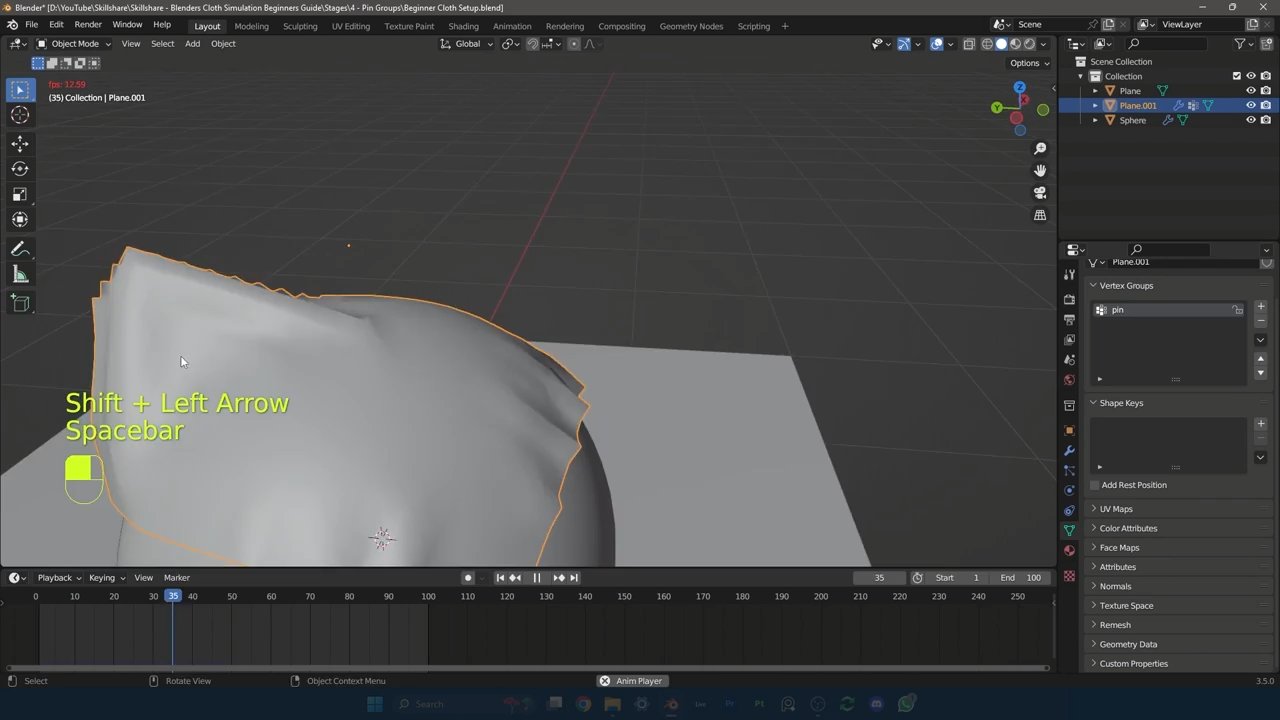Expand the Sphere item in outliner

click(x=1095, y=120)
